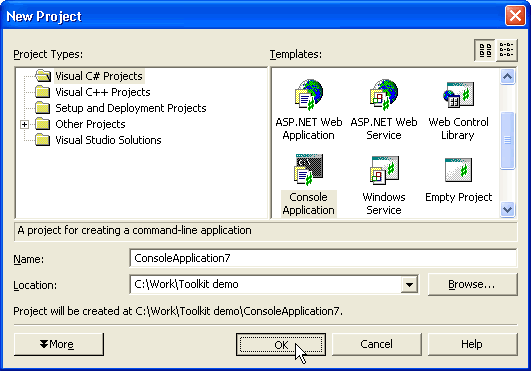
Task: Choose the ASP.NET Web Service template icon
Action: click(384, 95)
